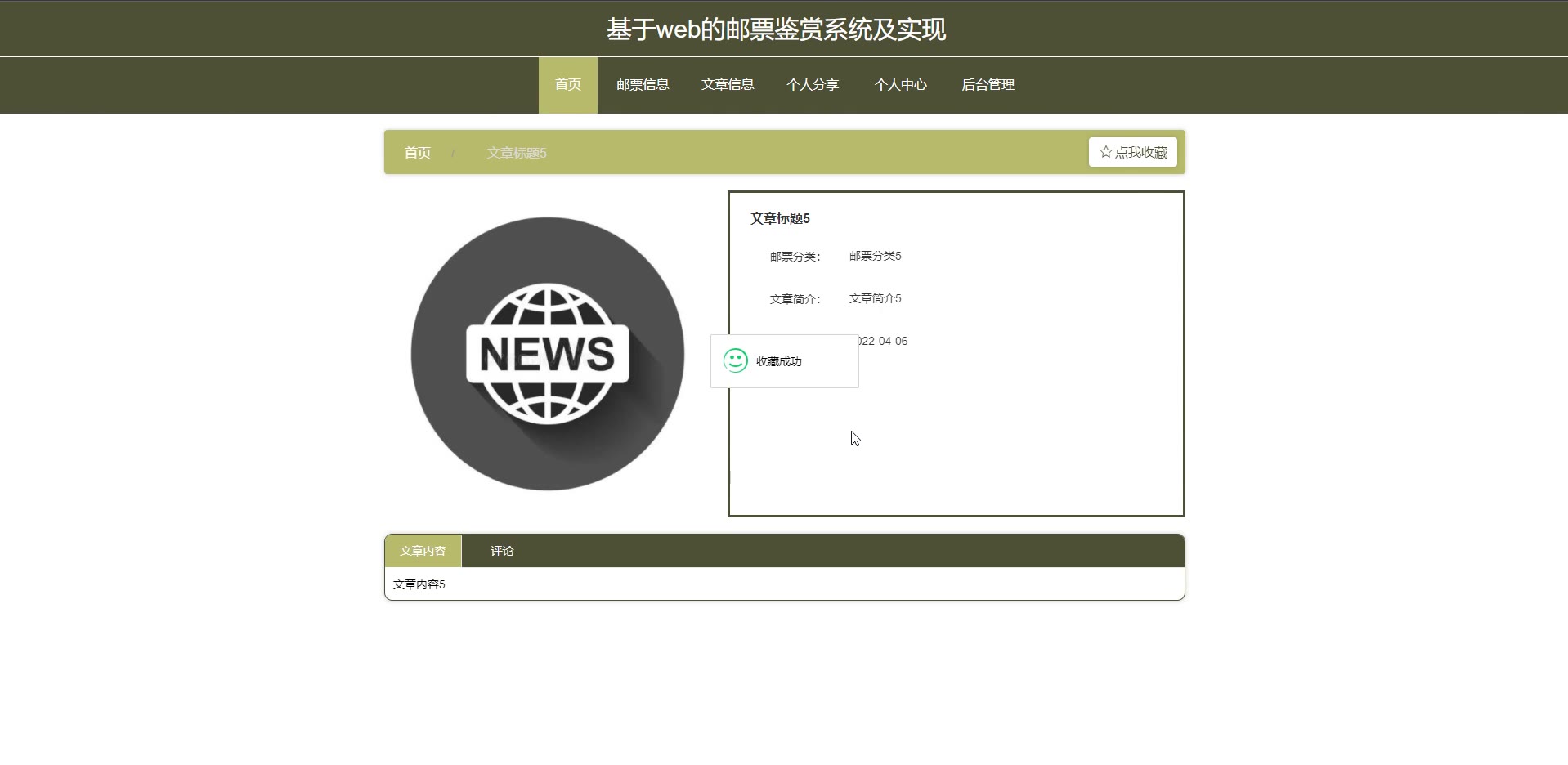Go to 后台管理 in the navigation bar
The height and width of the screenshot is (765, 1568).
tap(988, 85)
